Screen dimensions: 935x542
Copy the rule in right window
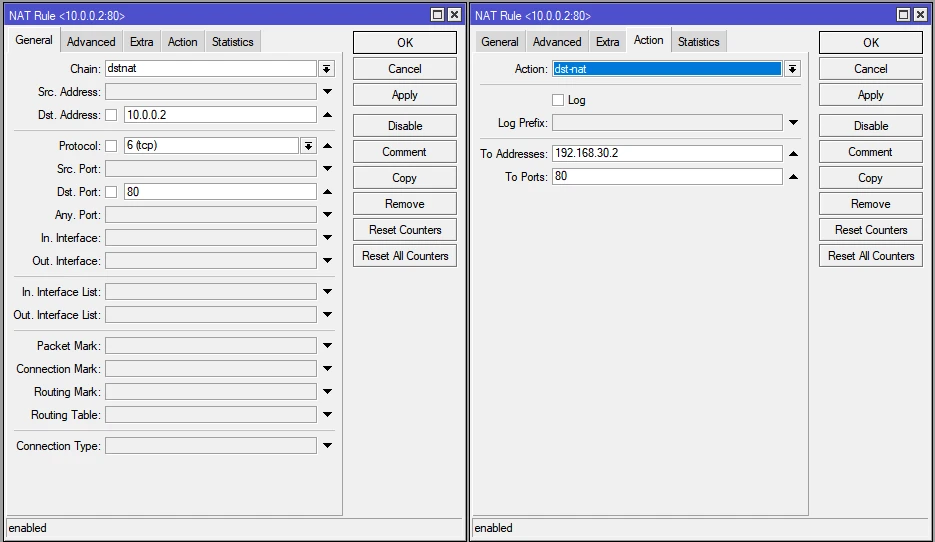[871, 178]
